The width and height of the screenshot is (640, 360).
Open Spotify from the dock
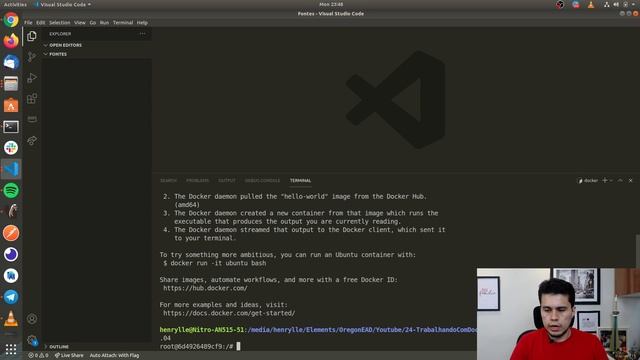(x=11, y=191)
